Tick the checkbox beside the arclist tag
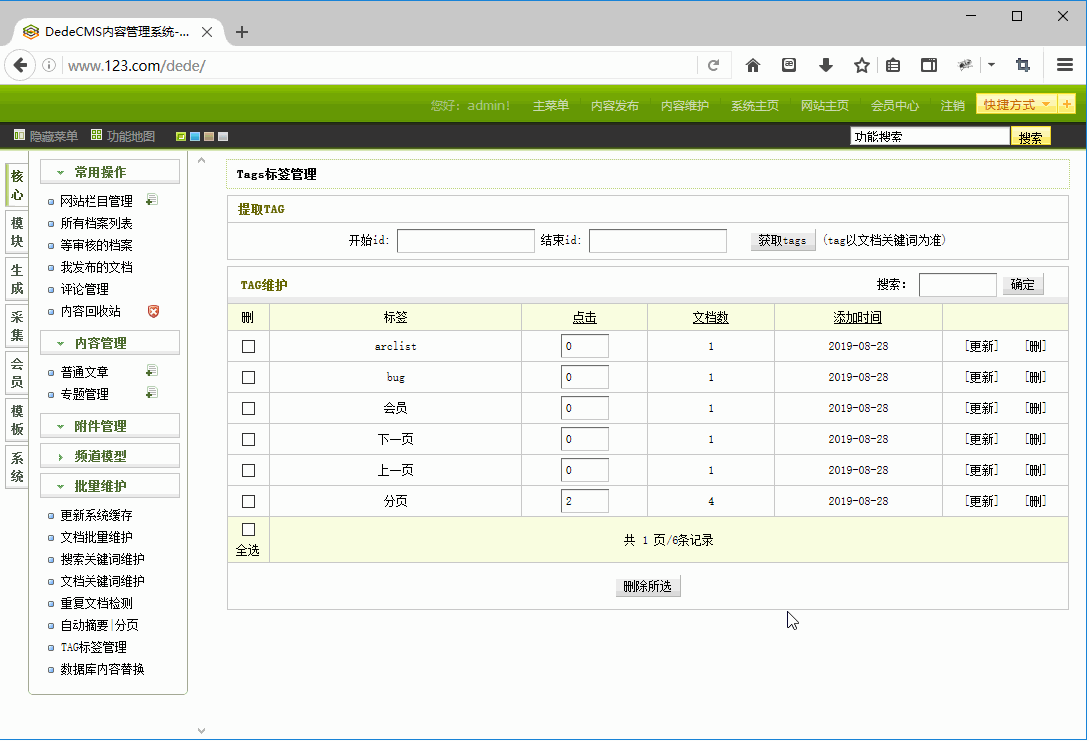 (247, 346)
